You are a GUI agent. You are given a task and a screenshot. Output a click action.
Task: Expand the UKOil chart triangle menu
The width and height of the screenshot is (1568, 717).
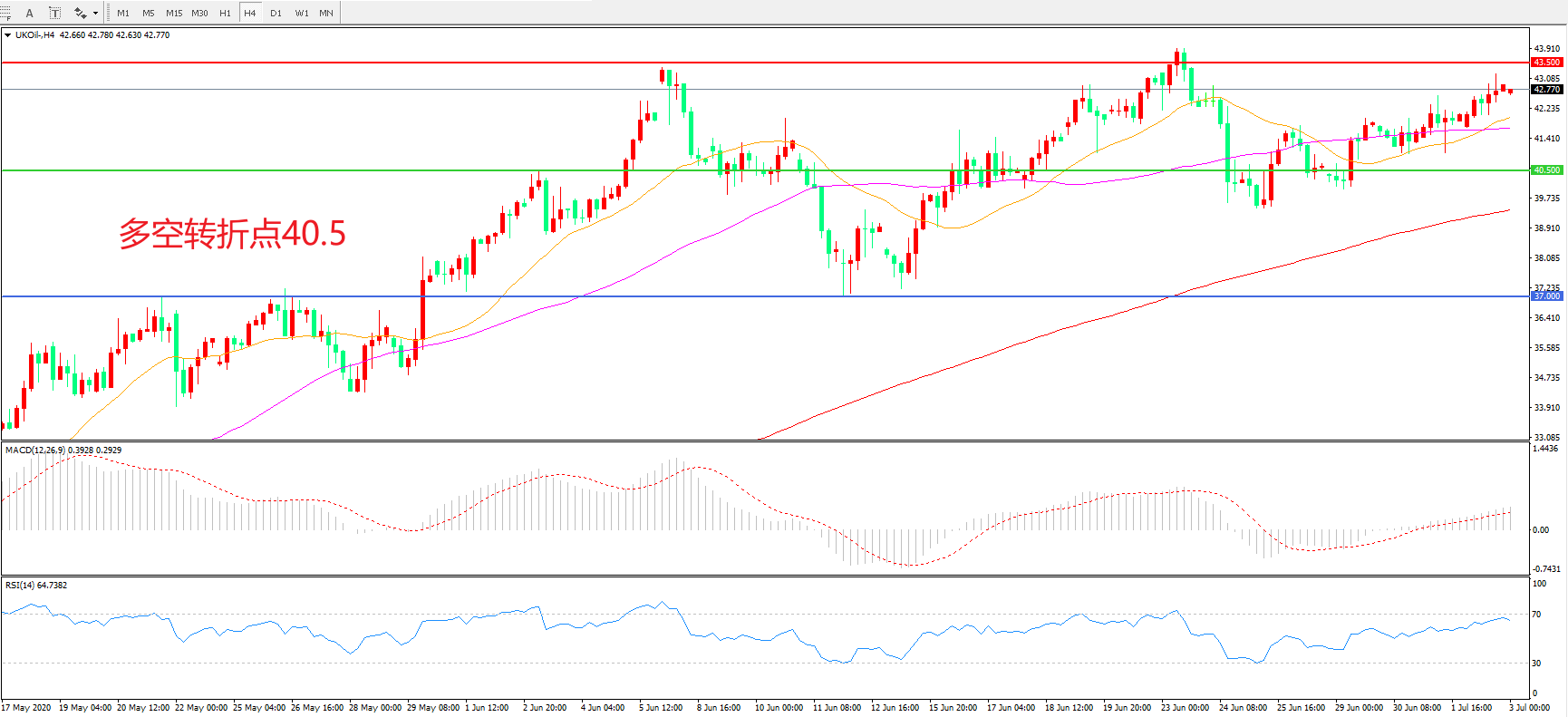[x=8, y=35]
